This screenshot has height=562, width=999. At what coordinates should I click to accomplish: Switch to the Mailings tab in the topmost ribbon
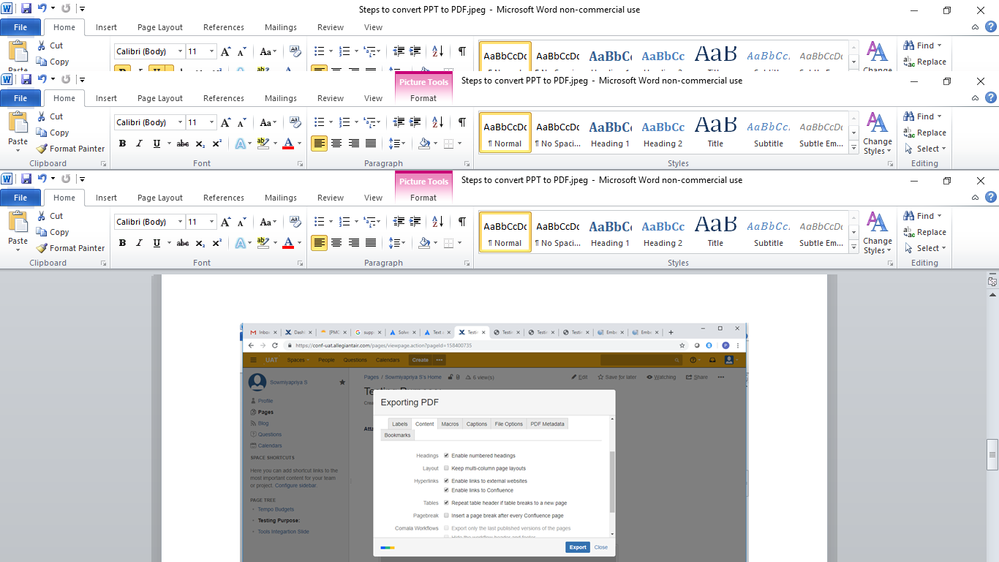click(x=280, y=27)
